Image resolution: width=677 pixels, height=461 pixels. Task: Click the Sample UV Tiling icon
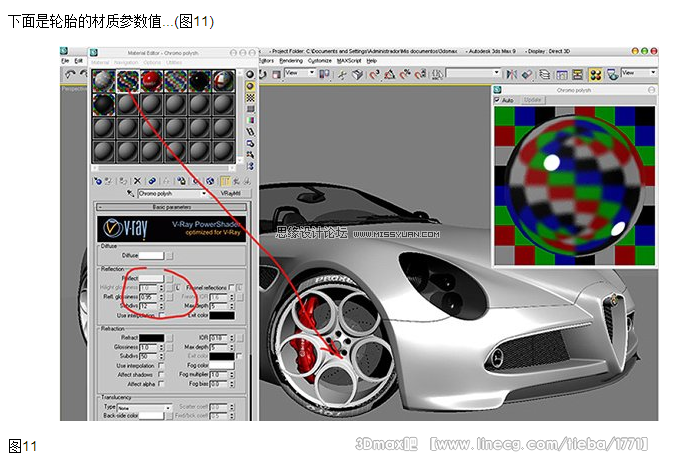coord(250,109)
